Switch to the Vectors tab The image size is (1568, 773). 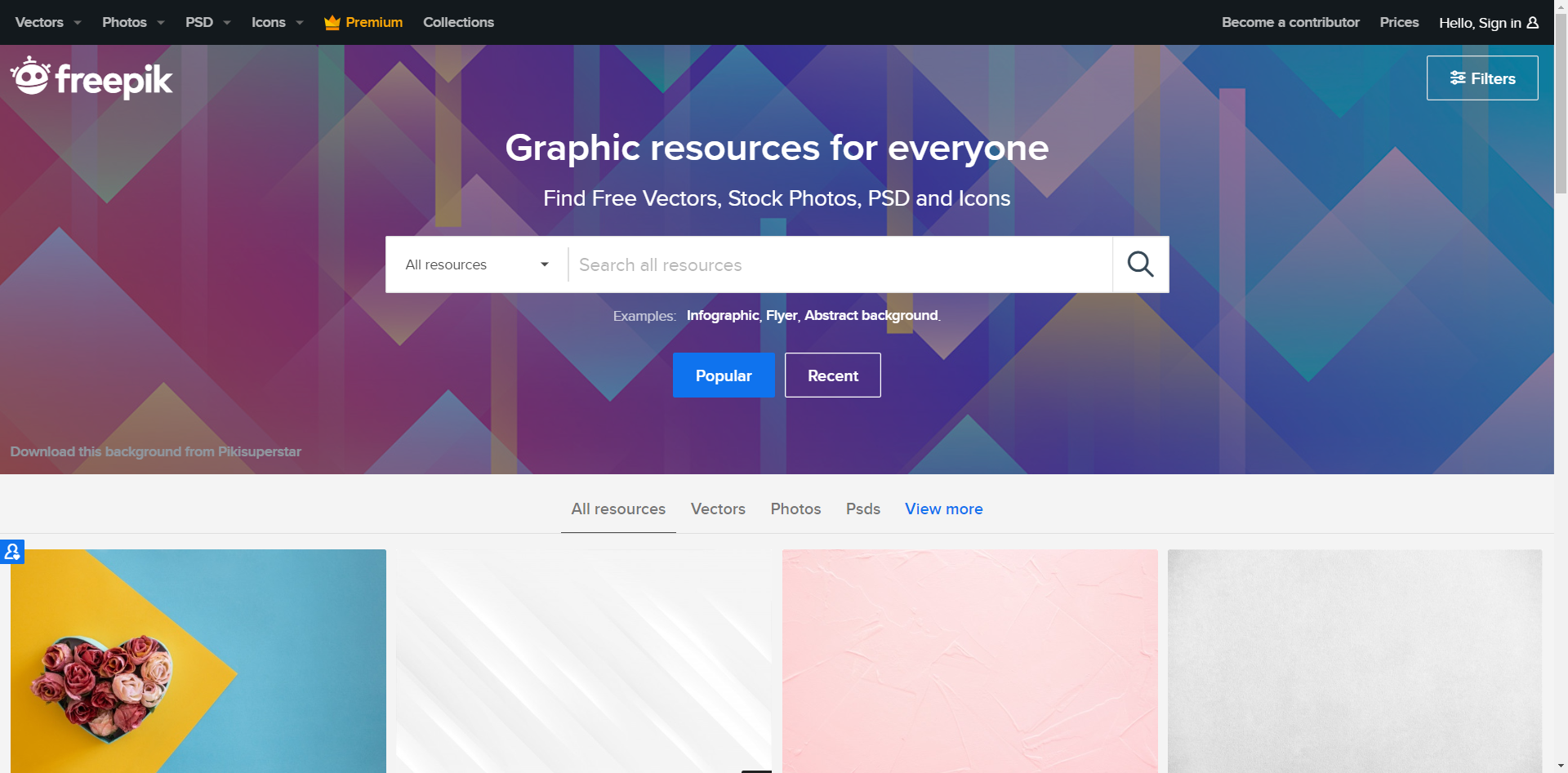click(x=718, y=509)
